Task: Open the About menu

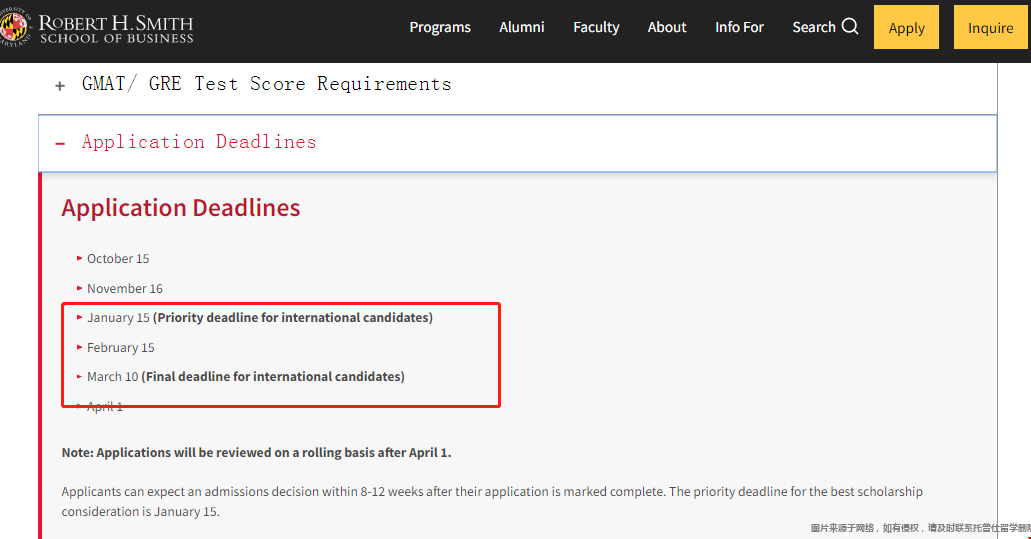Action: point(667,27)
